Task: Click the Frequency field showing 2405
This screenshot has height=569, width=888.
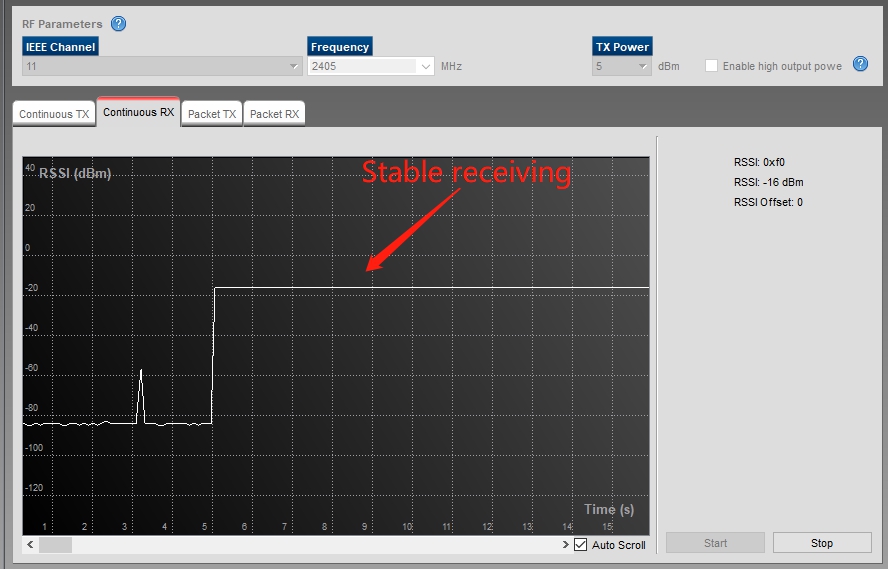Action: [360, 66]
